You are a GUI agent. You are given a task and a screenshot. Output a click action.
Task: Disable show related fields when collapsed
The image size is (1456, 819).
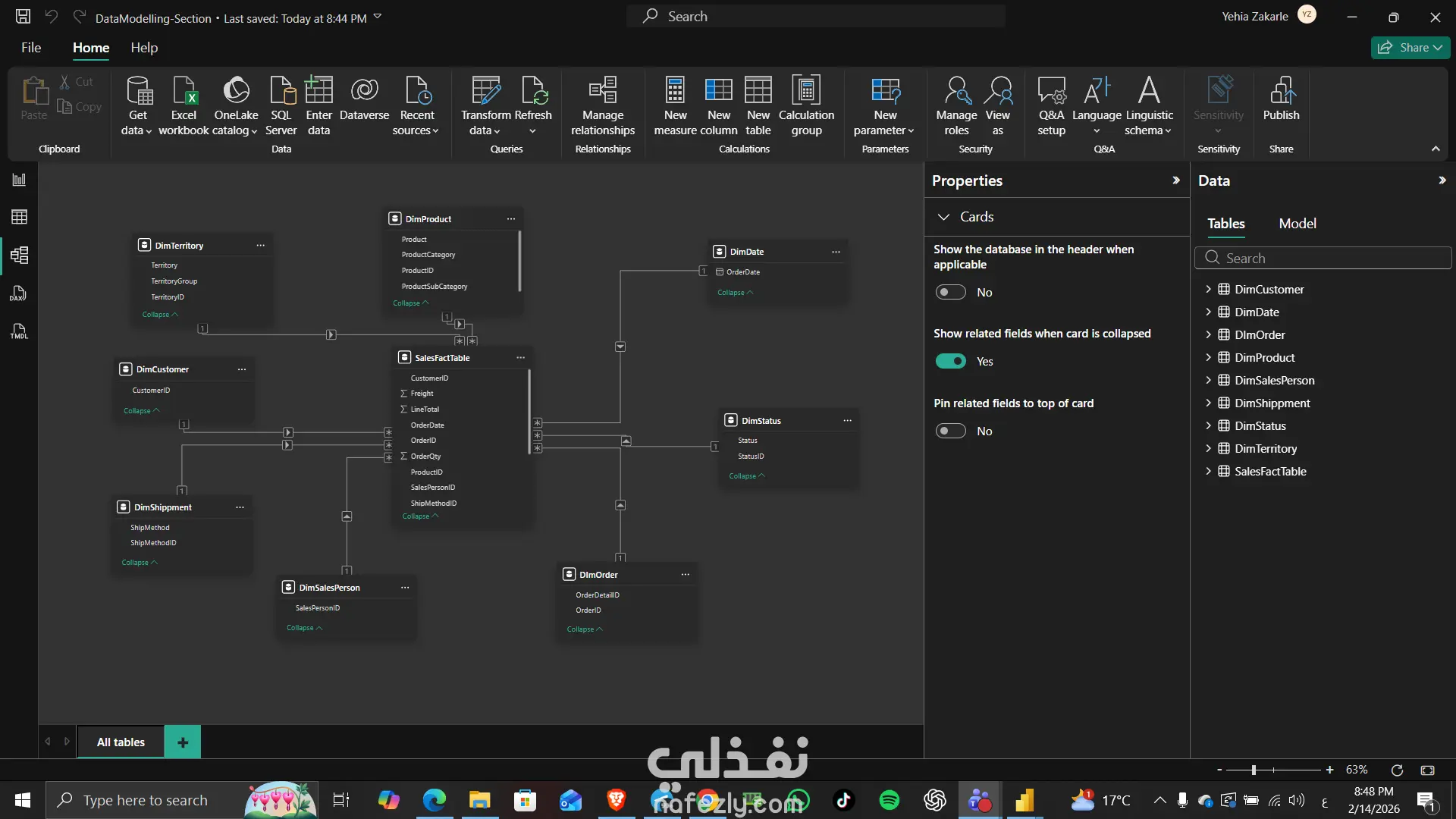(x=950, y=361)
